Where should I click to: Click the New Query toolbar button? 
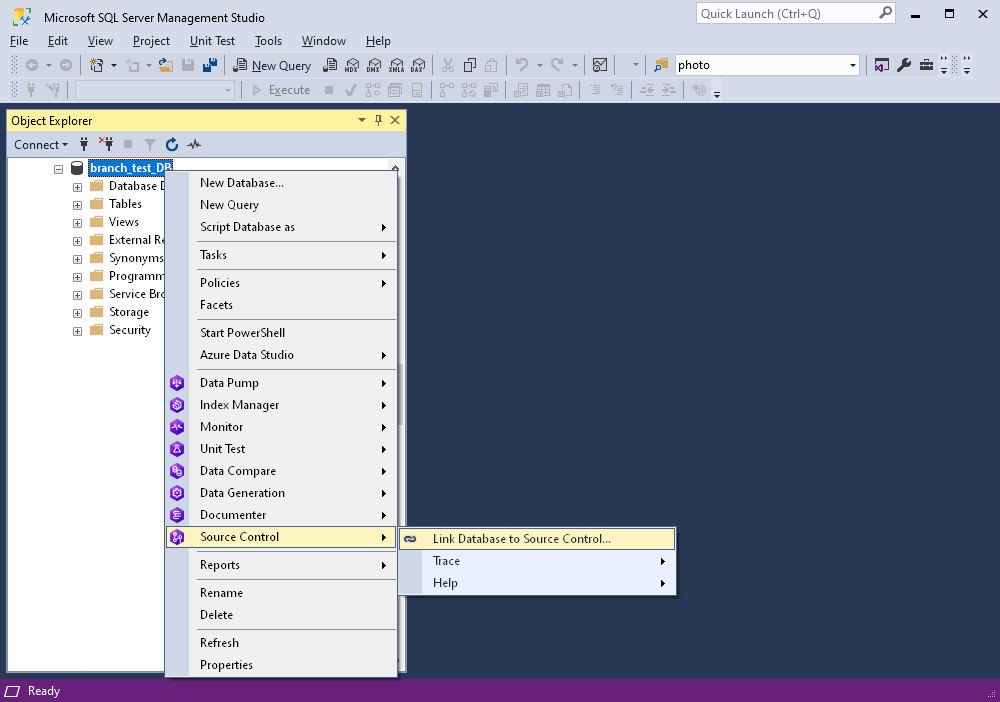coord(272,65)
